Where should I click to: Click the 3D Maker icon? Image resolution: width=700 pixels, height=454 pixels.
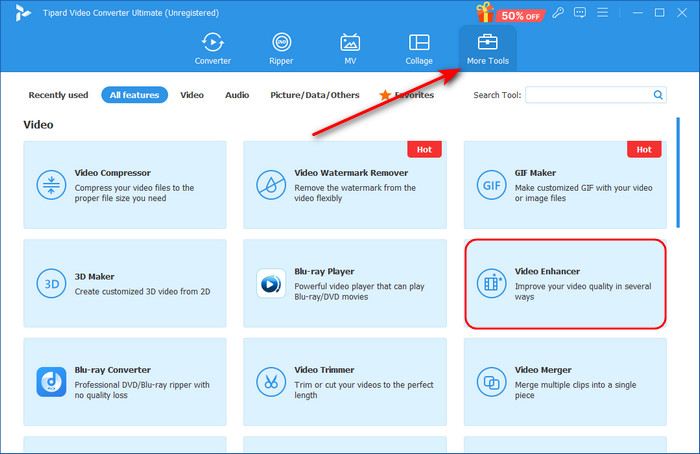51,283
